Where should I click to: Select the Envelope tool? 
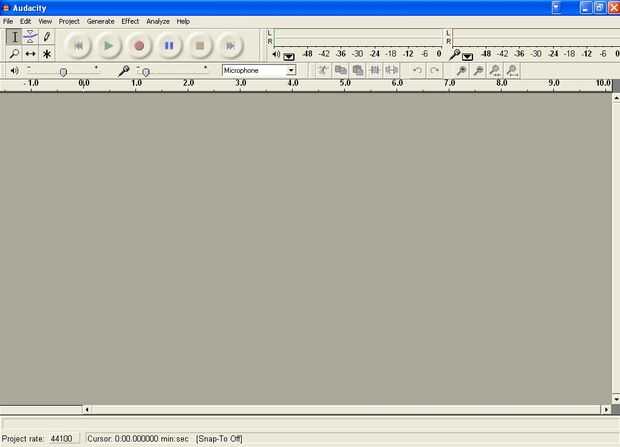(x=30, y=37)
